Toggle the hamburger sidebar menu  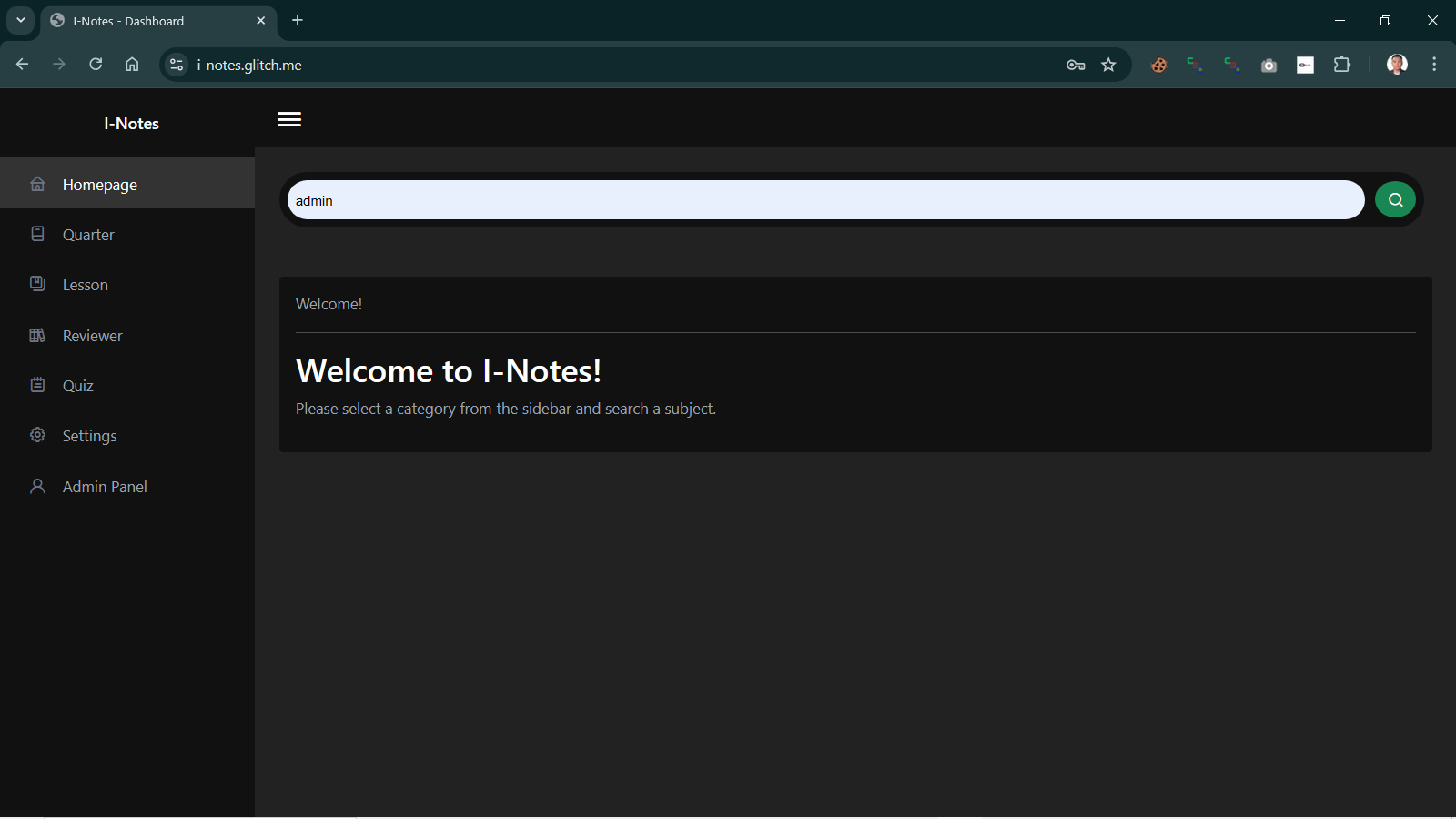pyautogui.click(x=289, y=119)
